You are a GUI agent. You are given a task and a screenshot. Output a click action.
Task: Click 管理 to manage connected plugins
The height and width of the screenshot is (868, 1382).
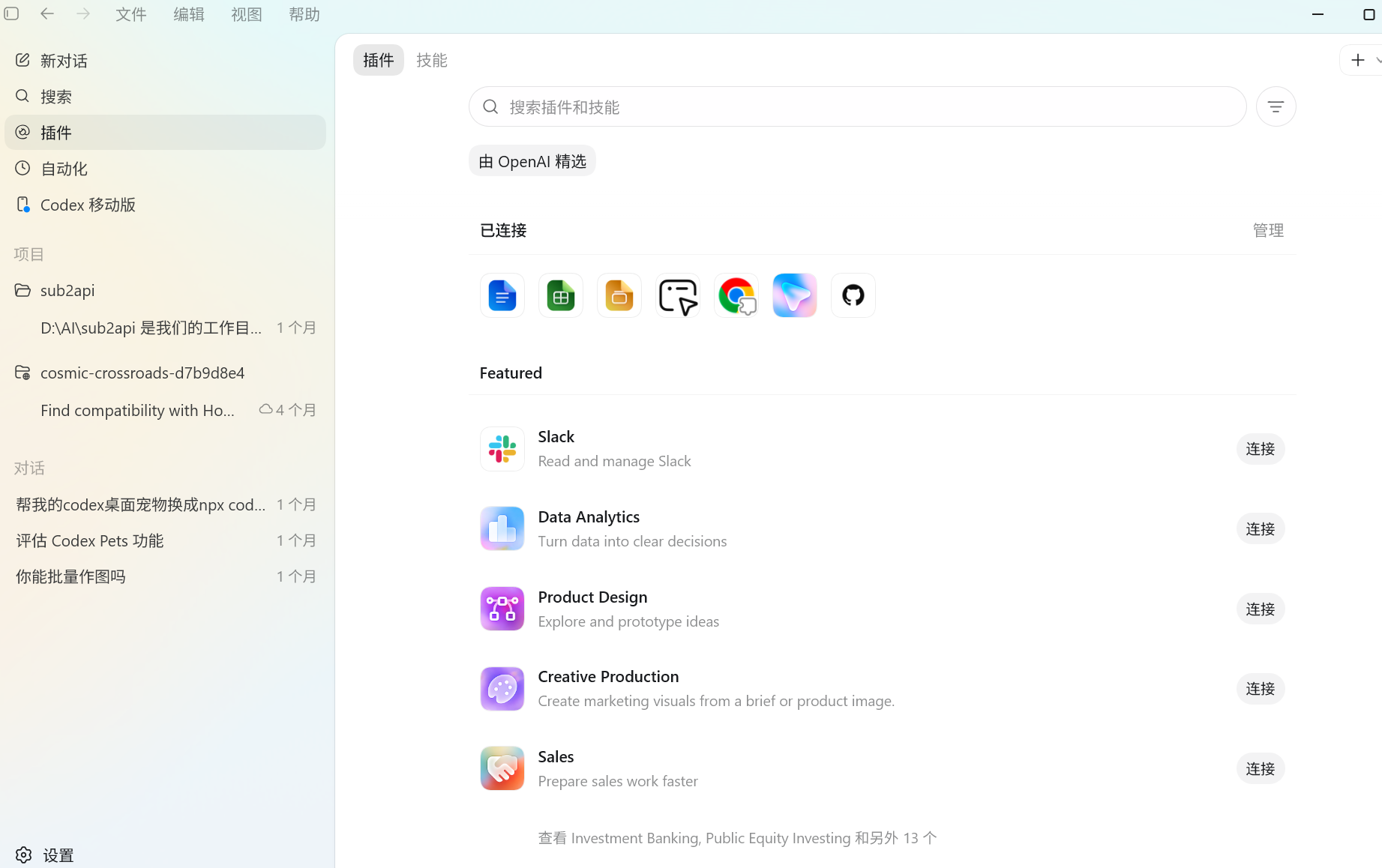1268,230
